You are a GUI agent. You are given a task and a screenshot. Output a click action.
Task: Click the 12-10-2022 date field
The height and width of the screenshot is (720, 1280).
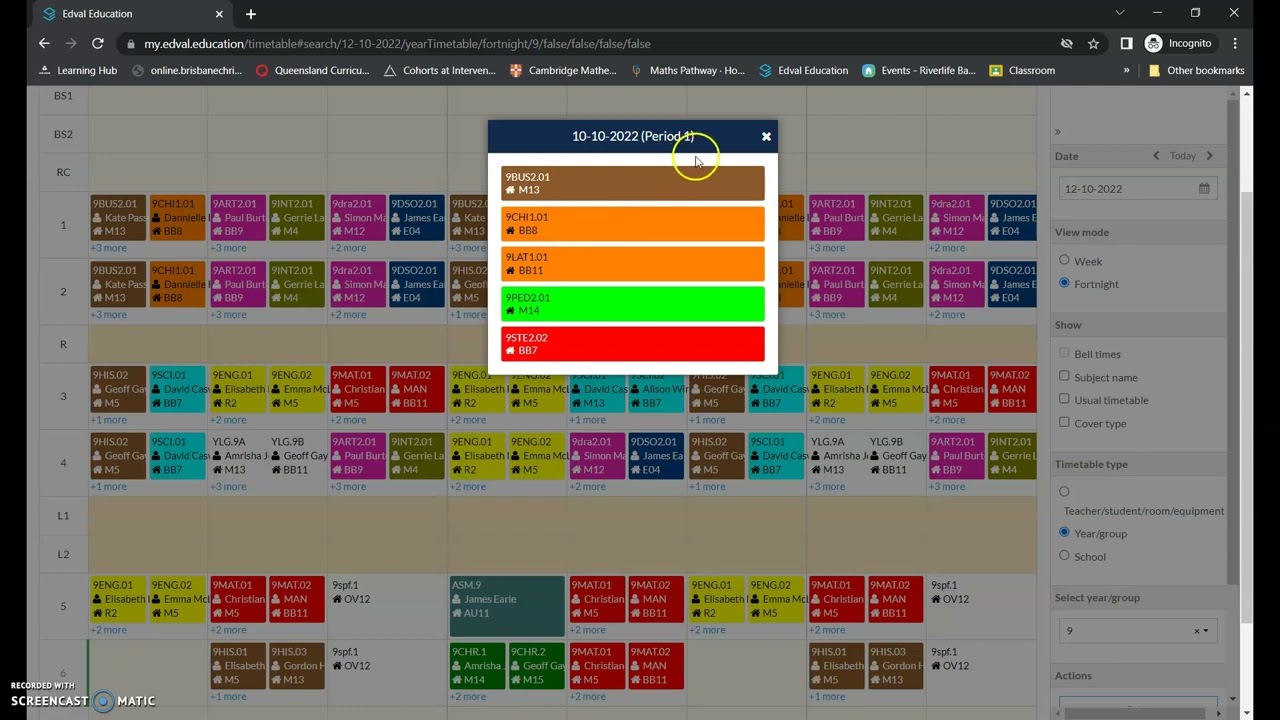pos(1138,188)
